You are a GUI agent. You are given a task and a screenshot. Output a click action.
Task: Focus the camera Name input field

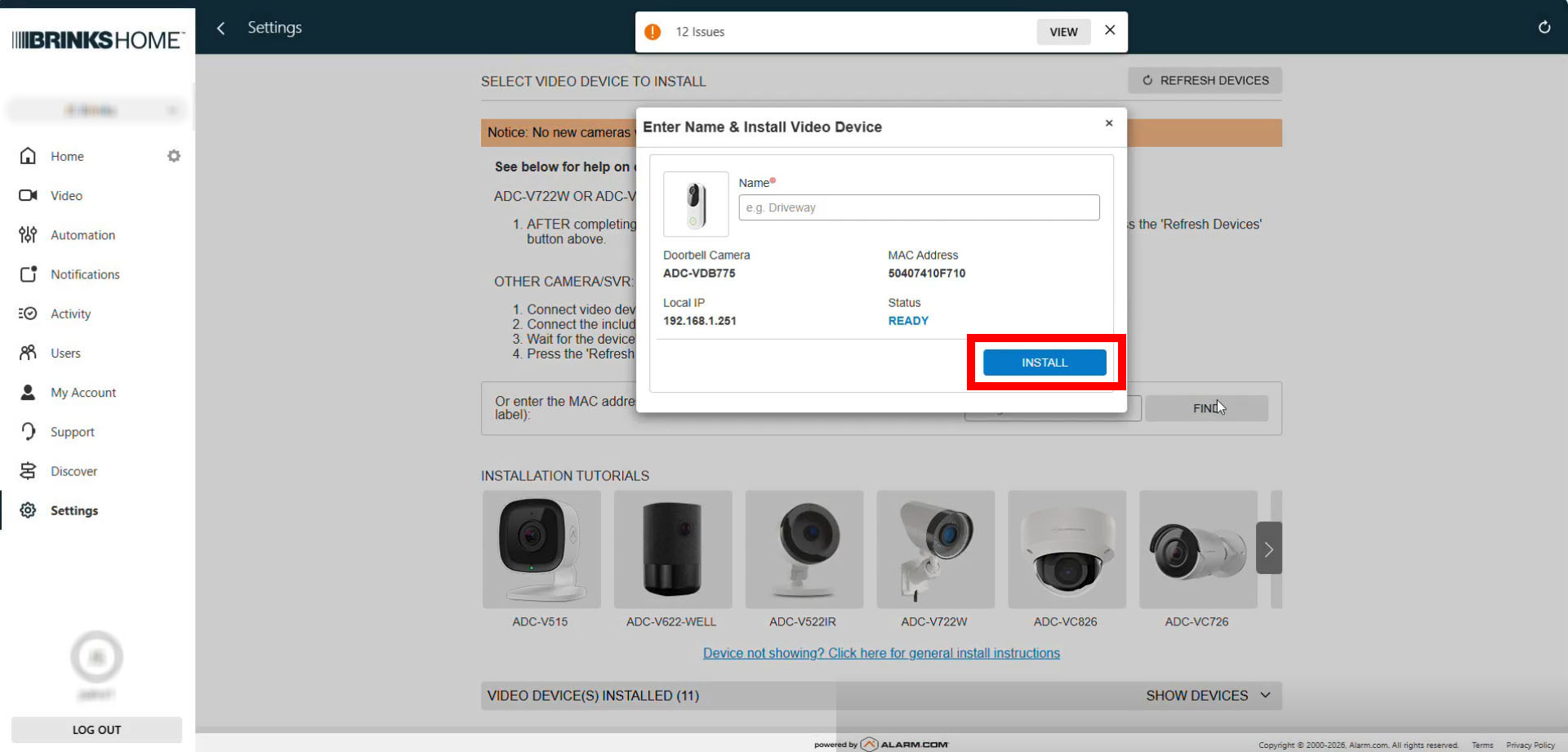point(919,207)
